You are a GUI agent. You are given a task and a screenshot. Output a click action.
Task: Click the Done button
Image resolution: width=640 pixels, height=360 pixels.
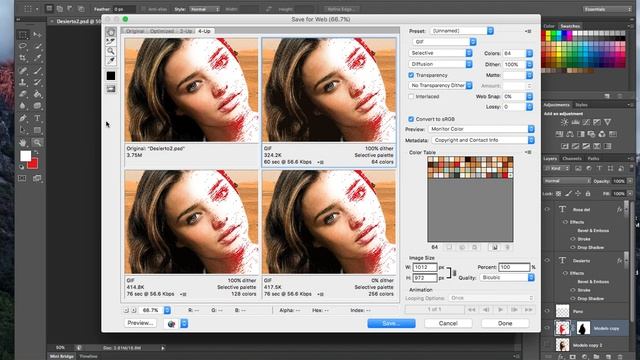coord(505,323)
